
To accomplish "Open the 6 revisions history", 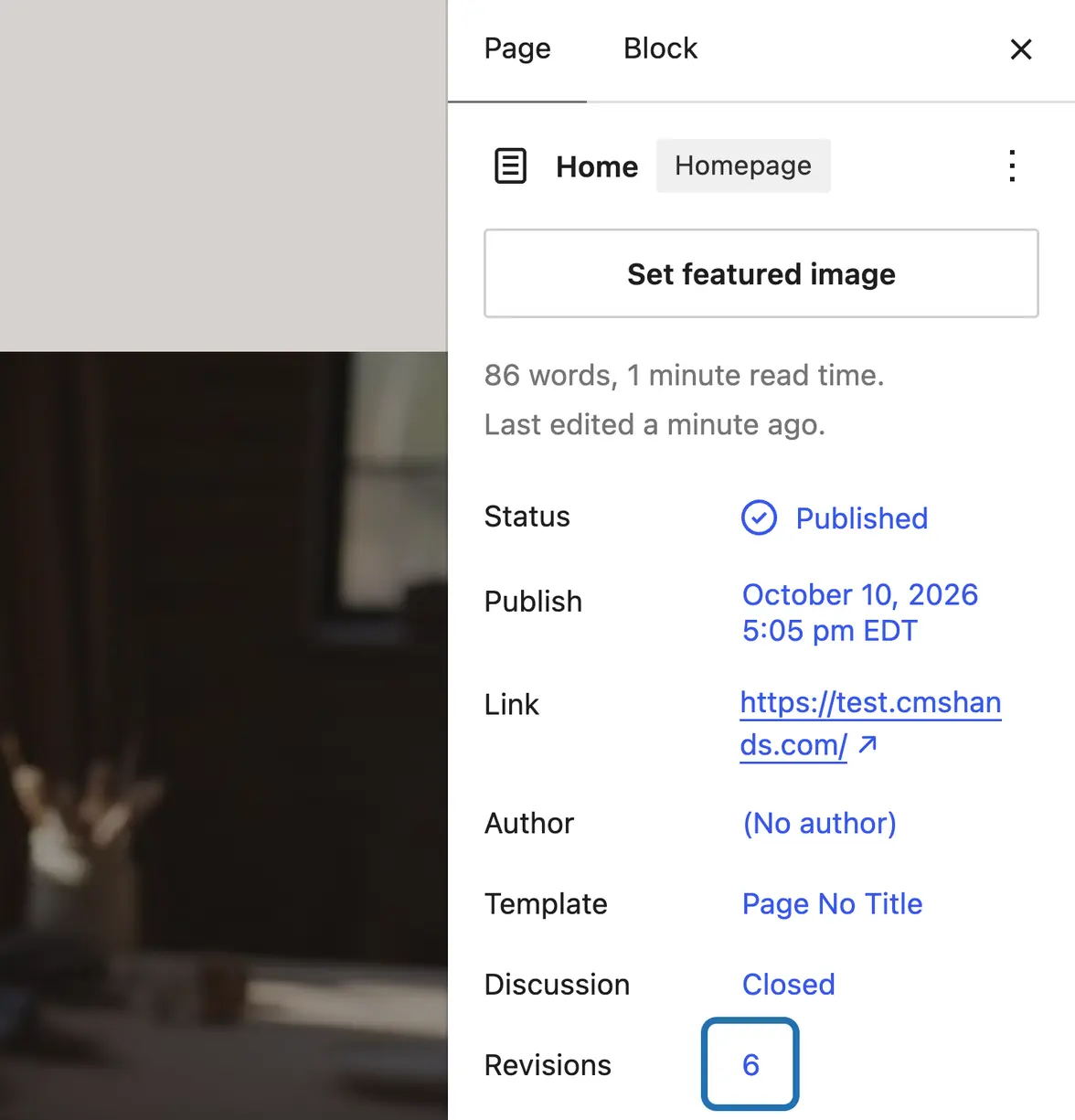I will [x=750, y=1064].
